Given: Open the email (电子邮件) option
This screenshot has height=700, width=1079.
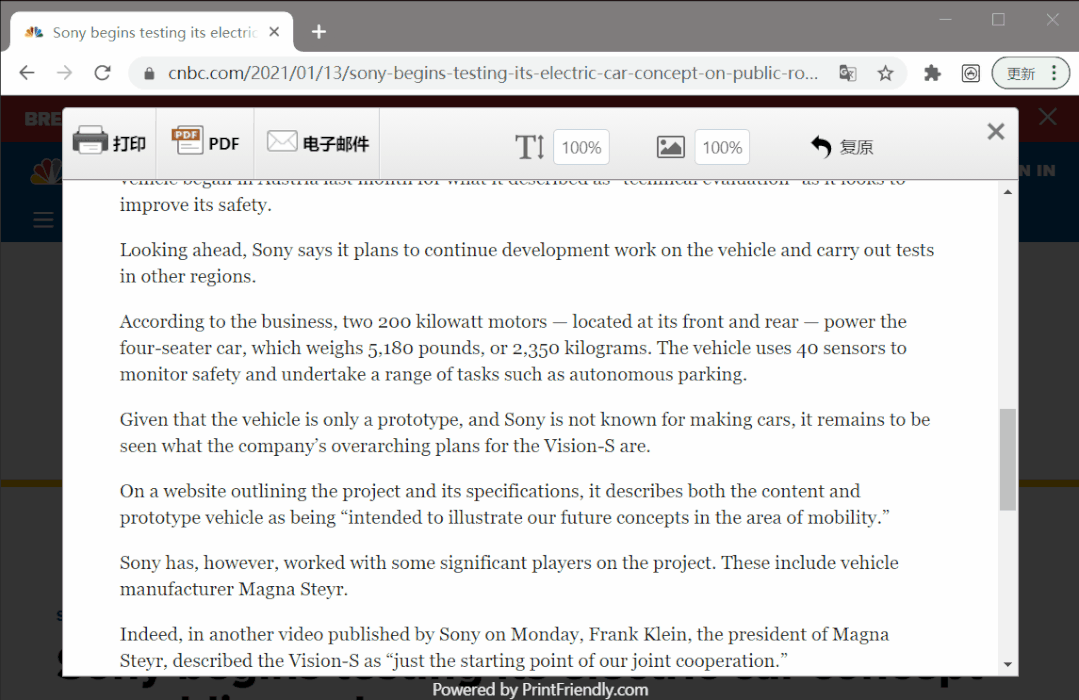Looking at the screenshot, I should pyautogui.click(x=317, y=142).
